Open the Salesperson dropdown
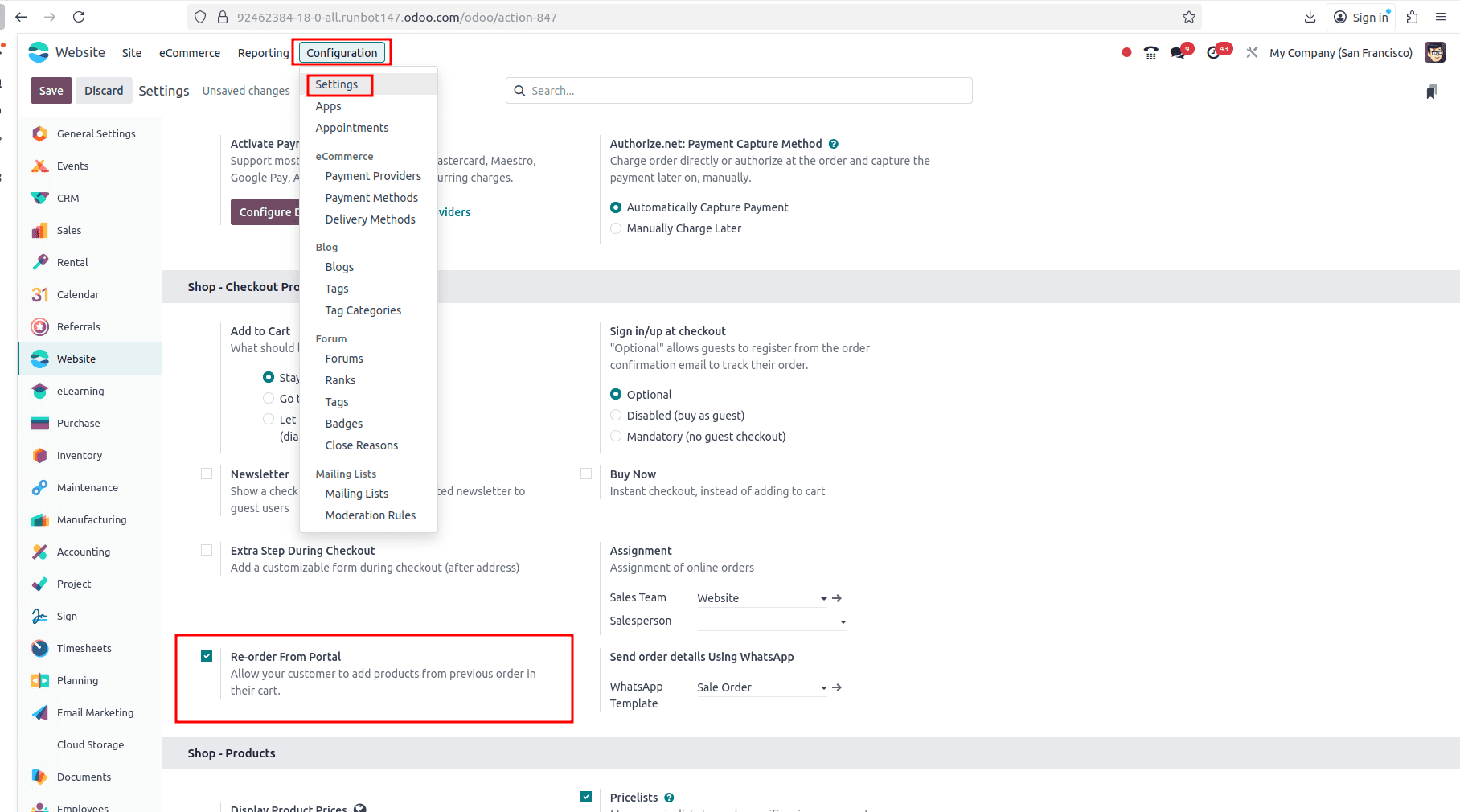 [x=843, y=621]
